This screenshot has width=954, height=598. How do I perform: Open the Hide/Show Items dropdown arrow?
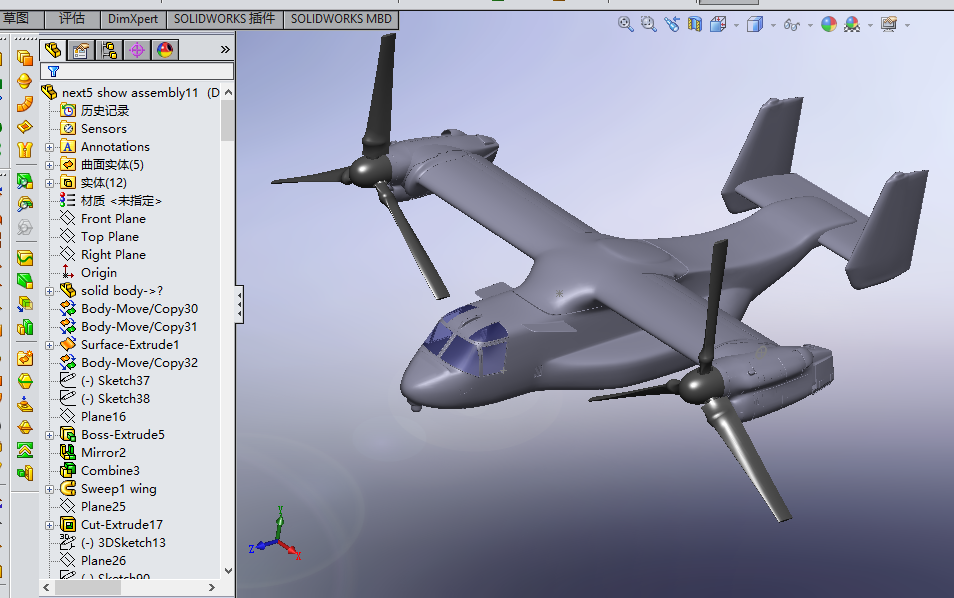coord(810,26)
